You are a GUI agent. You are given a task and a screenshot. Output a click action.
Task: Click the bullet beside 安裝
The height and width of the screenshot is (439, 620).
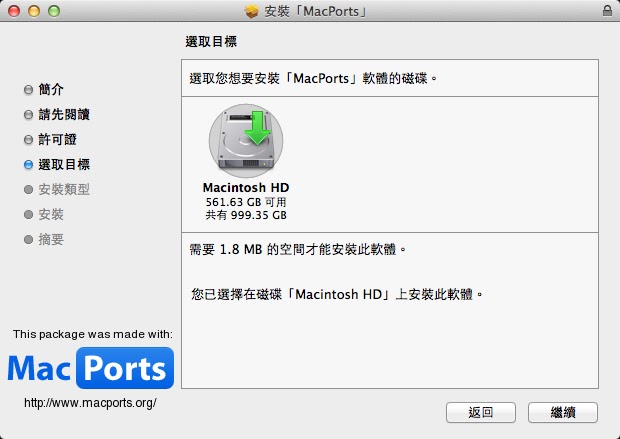28,214
